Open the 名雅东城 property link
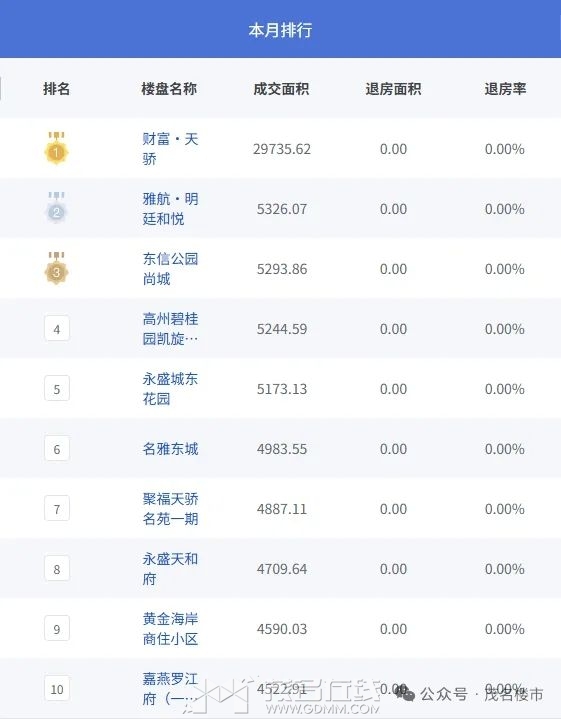 coord(170,448)
